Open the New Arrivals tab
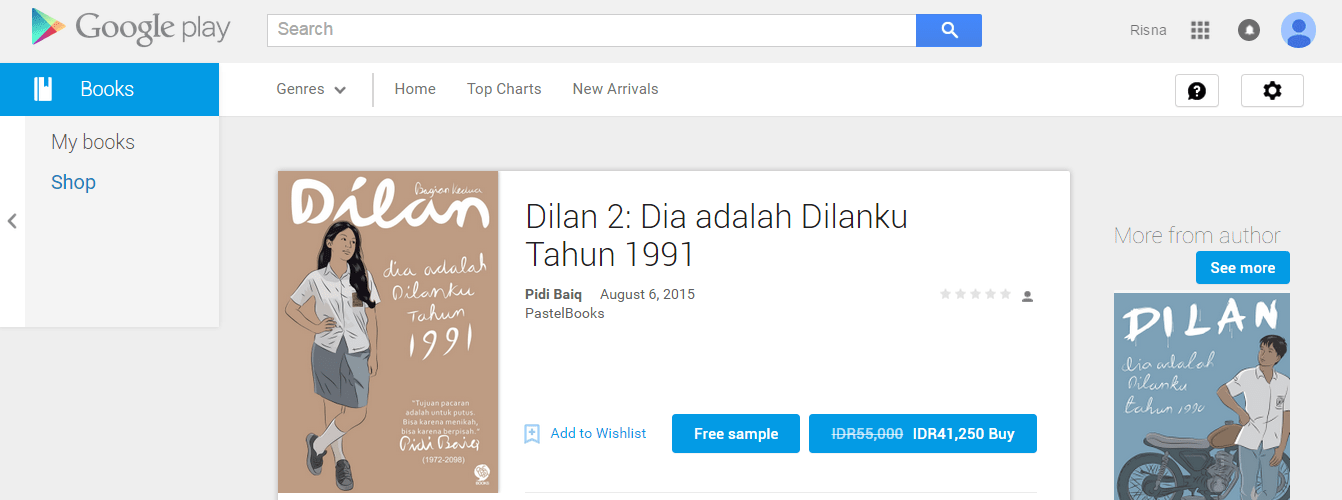 [x=615, y=89]
